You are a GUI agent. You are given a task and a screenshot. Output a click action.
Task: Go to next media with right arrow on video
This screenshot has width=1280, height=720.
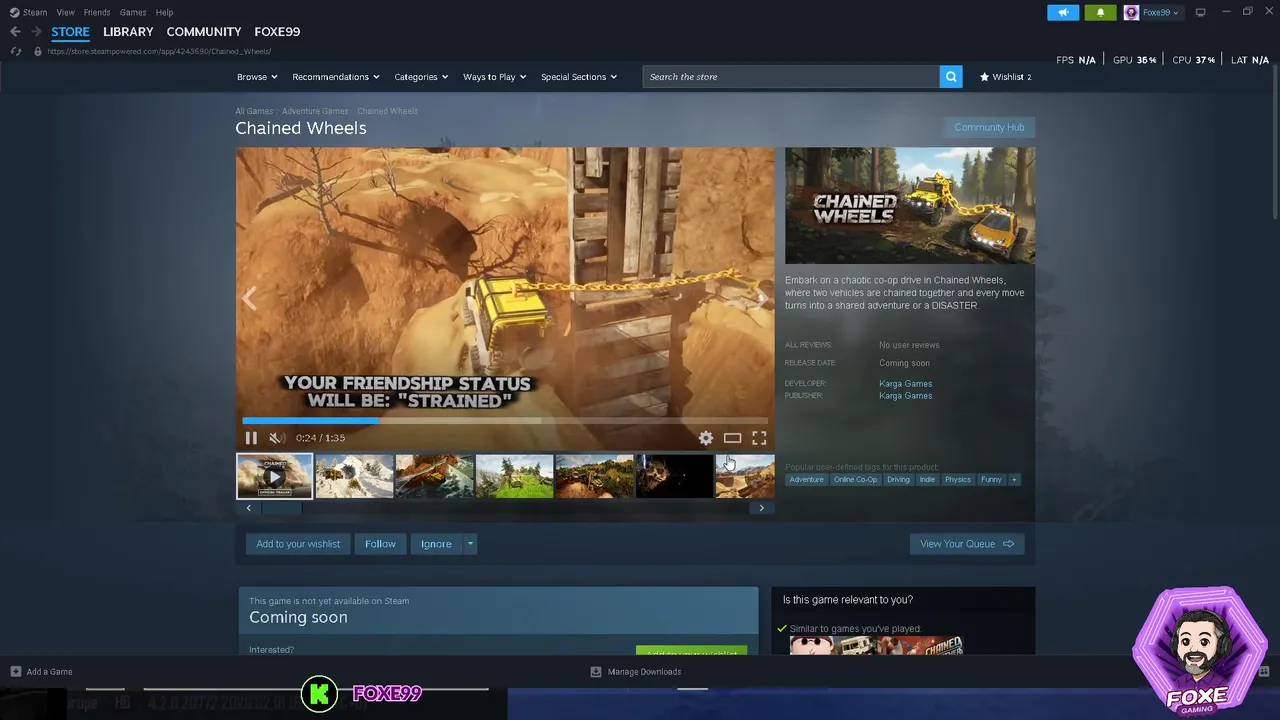(x=761, y=298)
